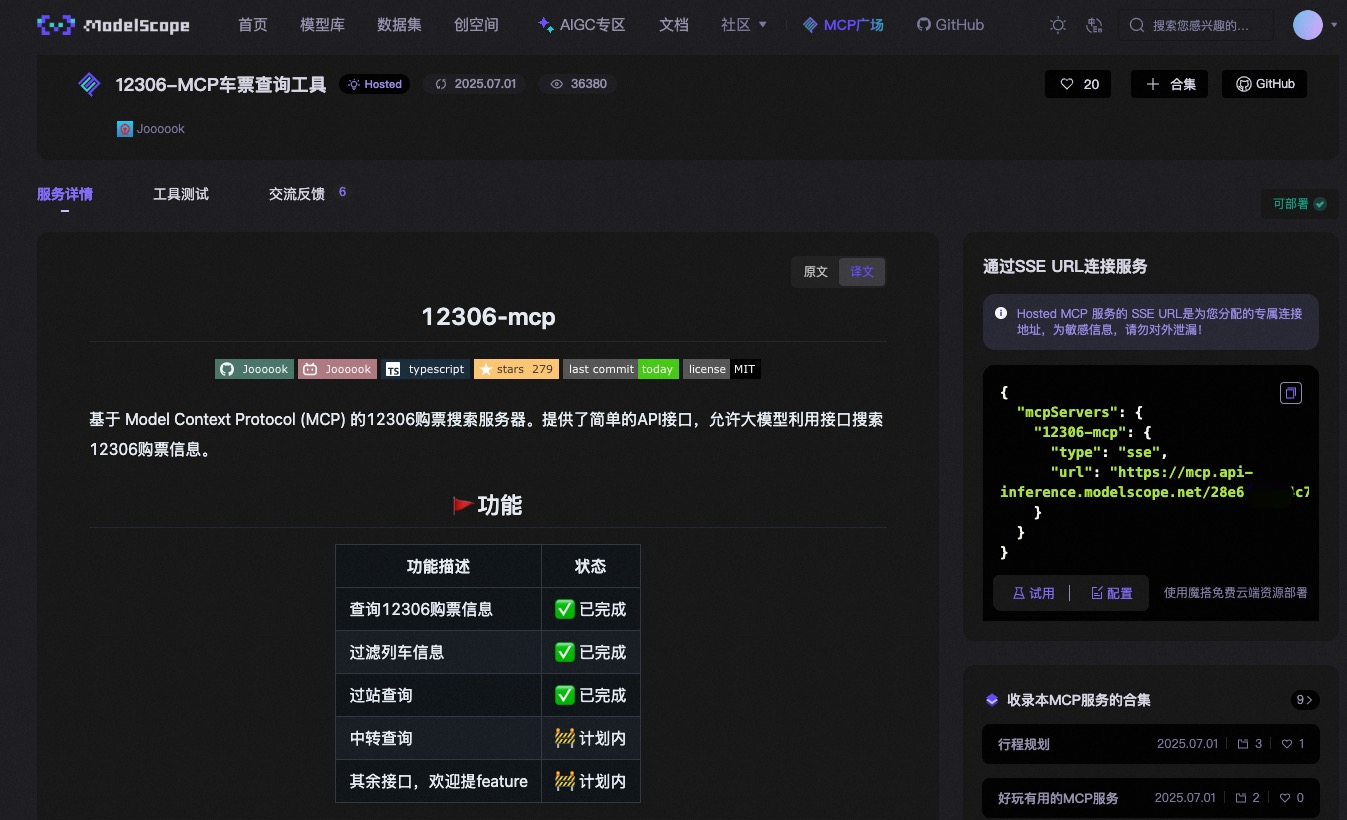Open the 模型库 model library menu
Screen dimensions: 1347x820
(322, 25)
